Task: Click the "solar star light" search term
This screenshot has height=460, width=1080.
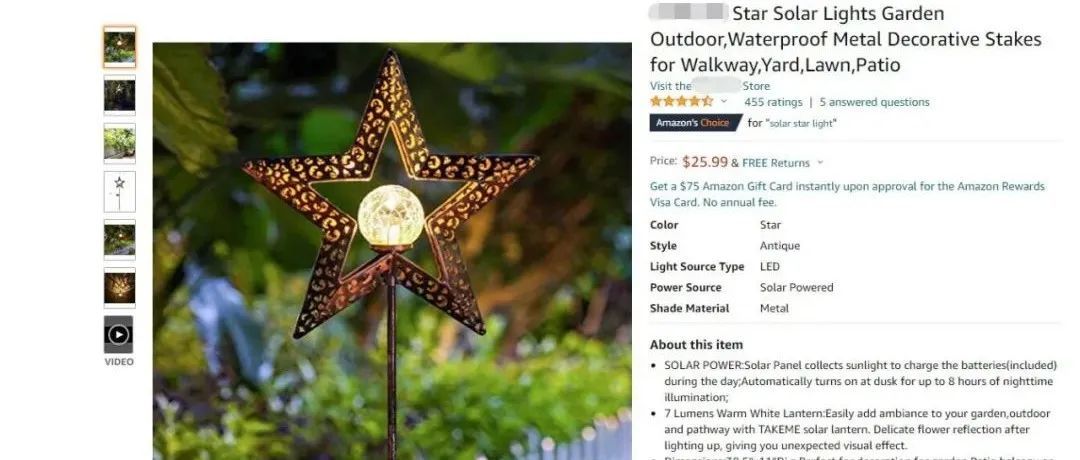Action: [802, 123]
